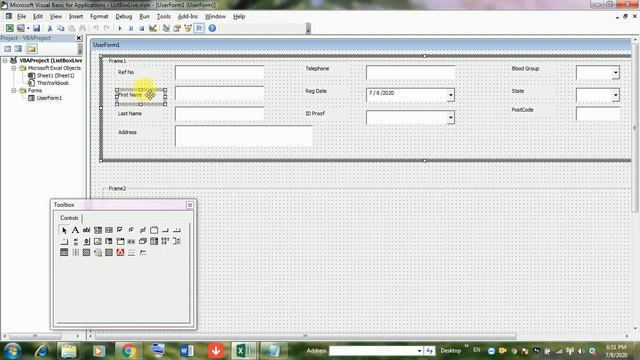
Task: Open the File menu
Action: (21, 17)
